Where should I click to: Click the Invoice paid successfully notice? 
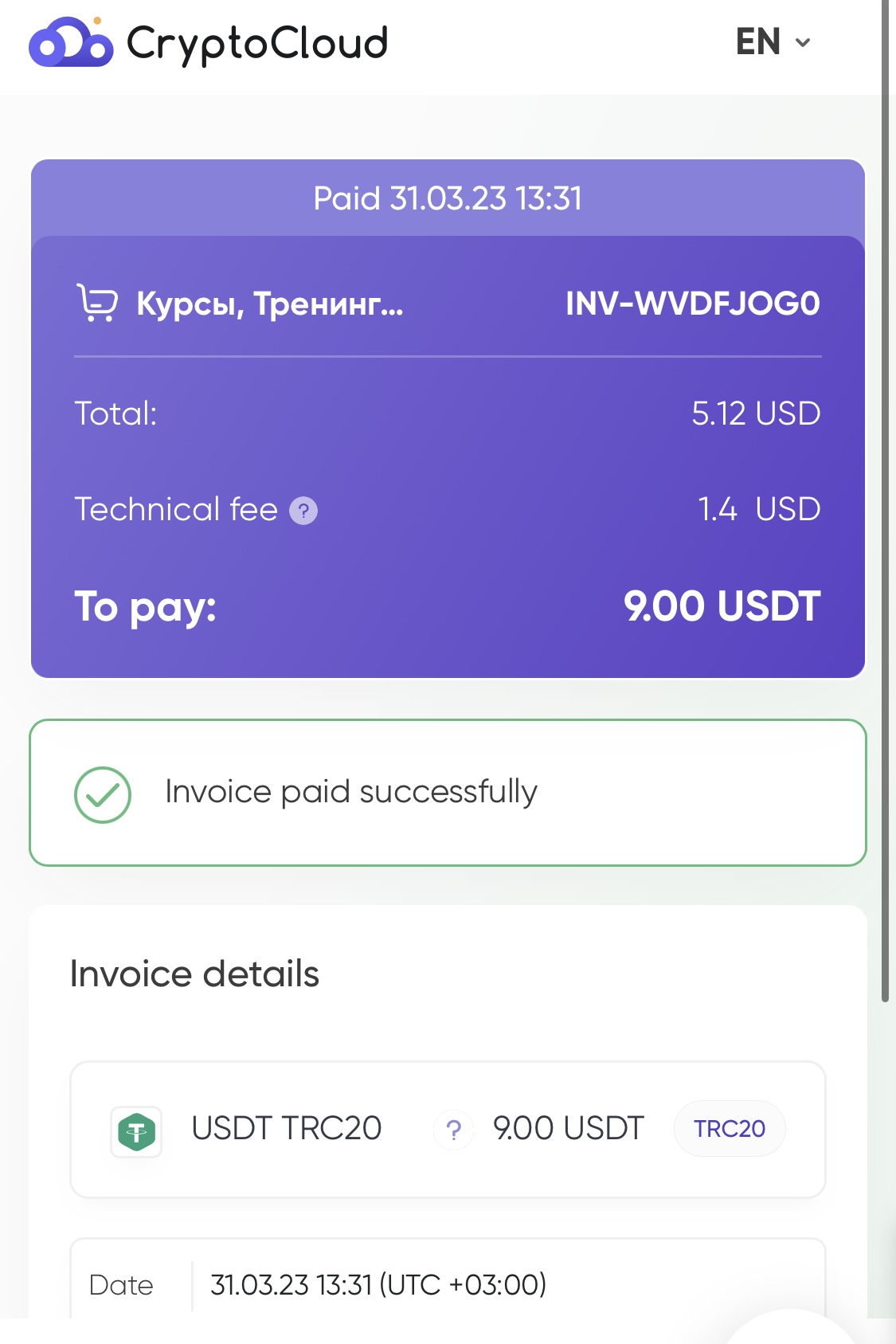[448, 793]
